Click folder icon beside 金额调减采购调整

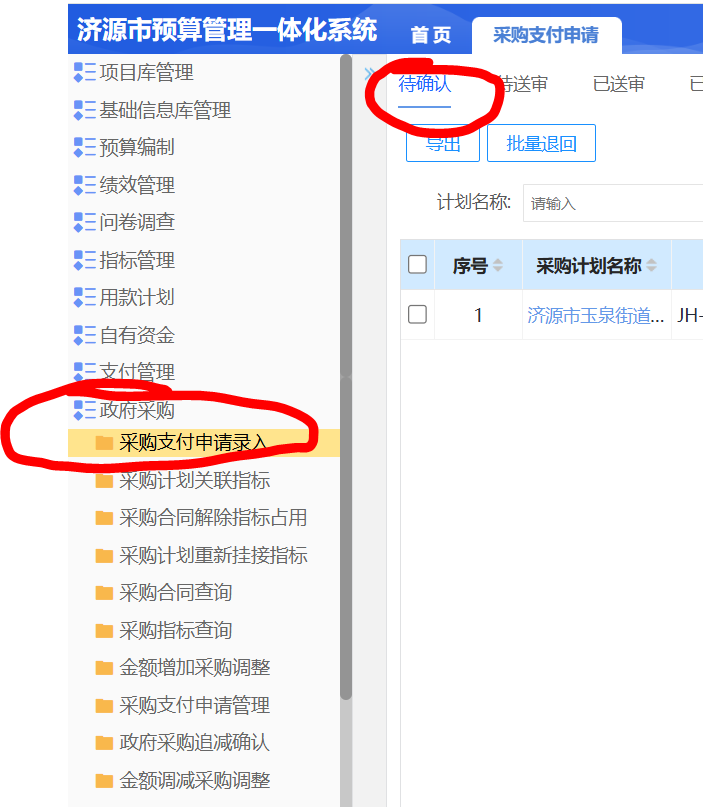pos(104,781)
